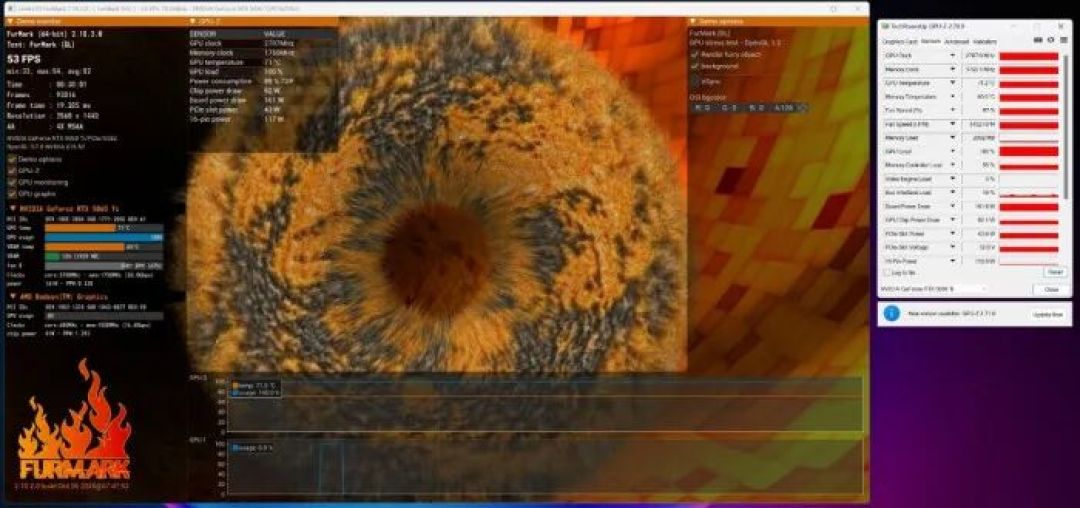The height and width of the screenshot is (508, 1080).
Task: Click the GPU0 temp legend in graph
Action: [x=254, y=385]
